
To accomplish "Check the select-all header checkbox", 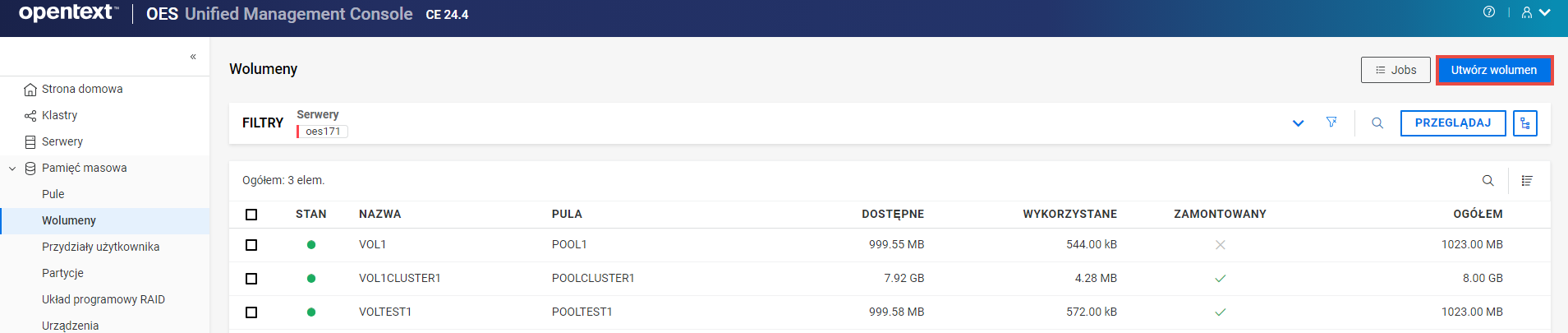I will [251, 215].
